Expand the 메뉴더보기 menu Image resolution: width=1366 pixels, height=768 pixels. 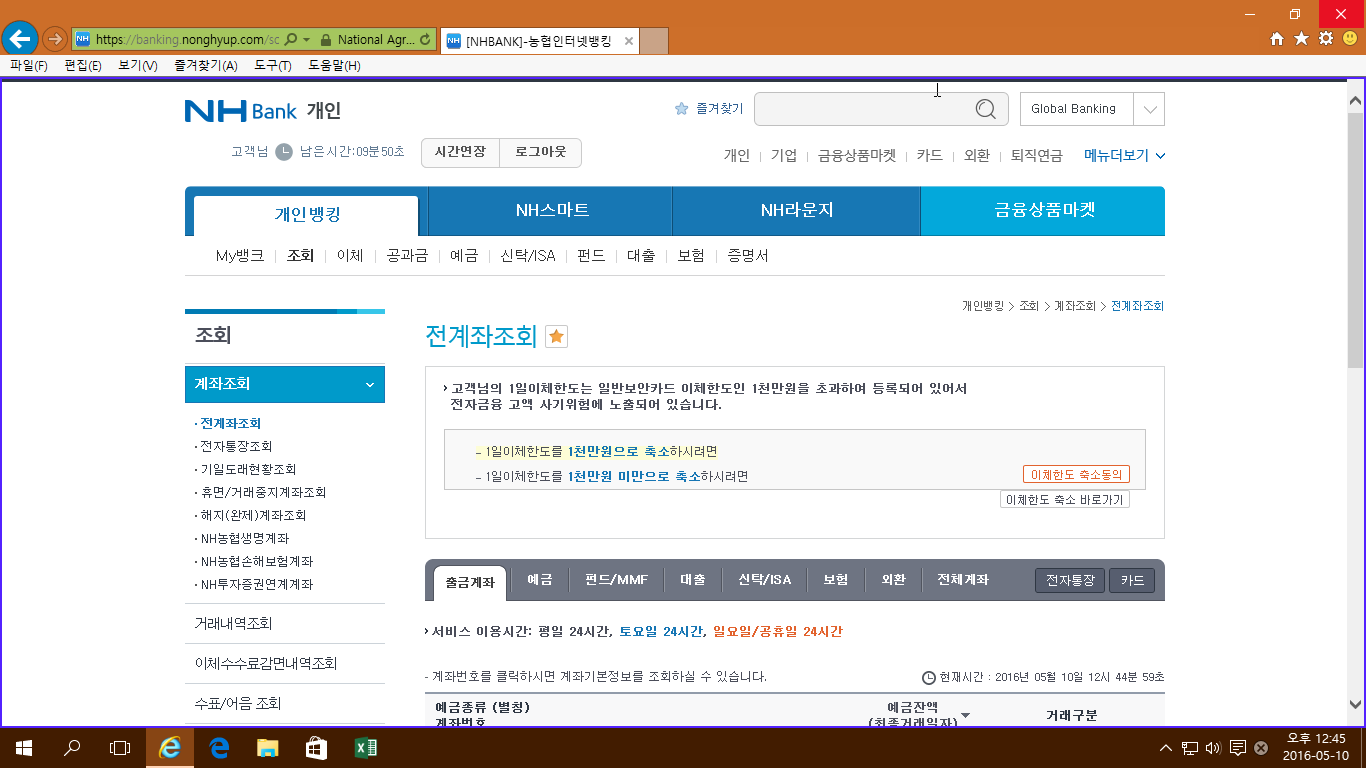(1125, 155)
